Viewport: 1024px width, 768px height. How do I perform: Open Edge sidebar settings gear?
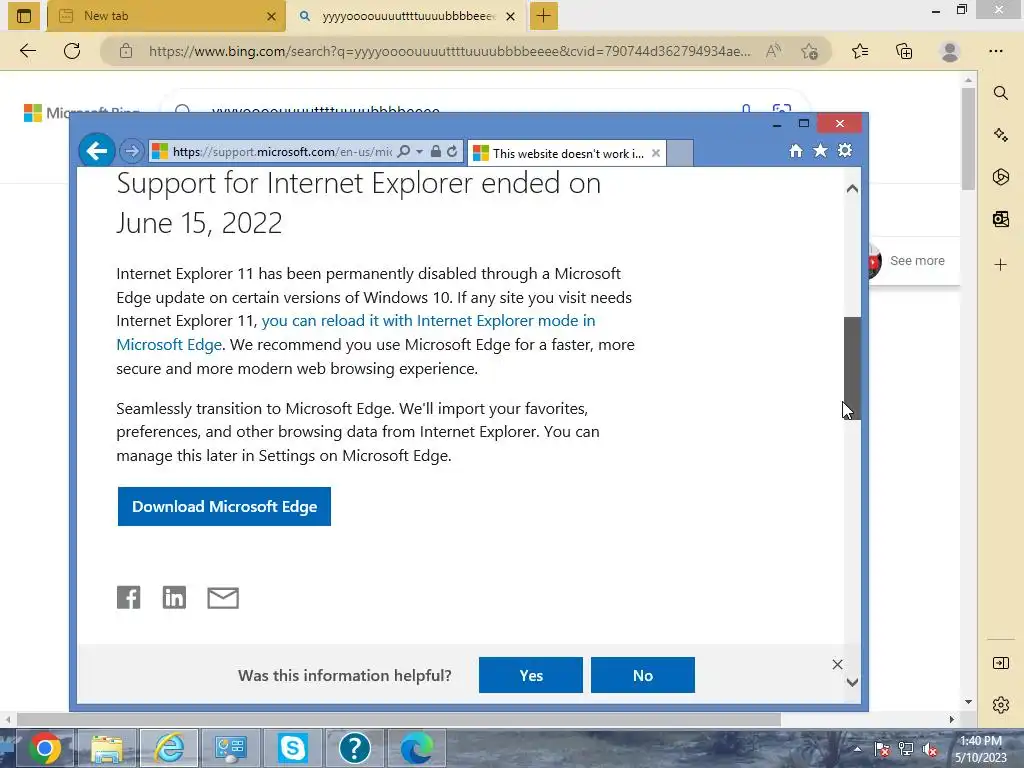pos(1000,705)
